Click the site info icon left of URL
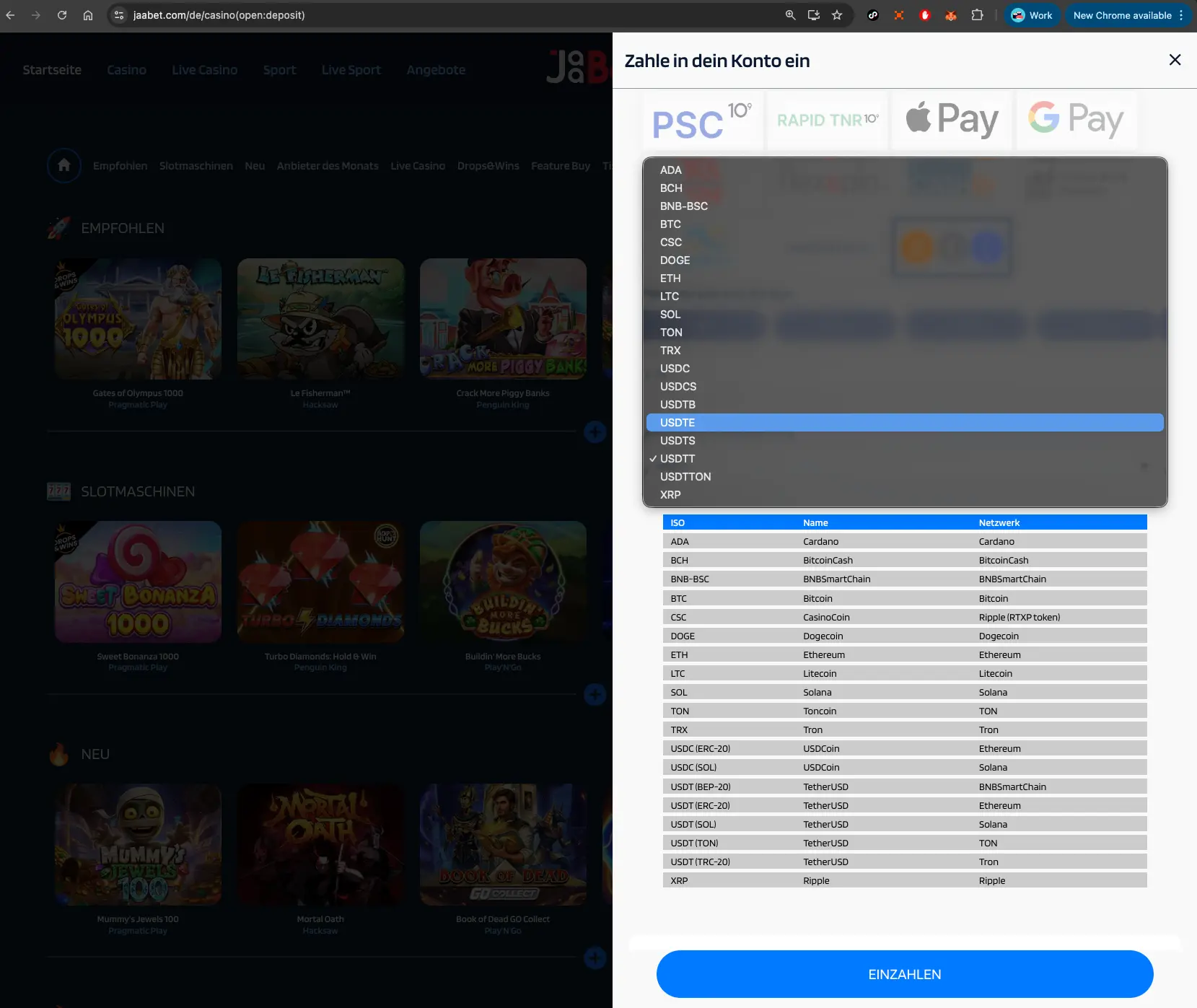This screenshot has width=1197, height=1008. click(x=120, y=15)
